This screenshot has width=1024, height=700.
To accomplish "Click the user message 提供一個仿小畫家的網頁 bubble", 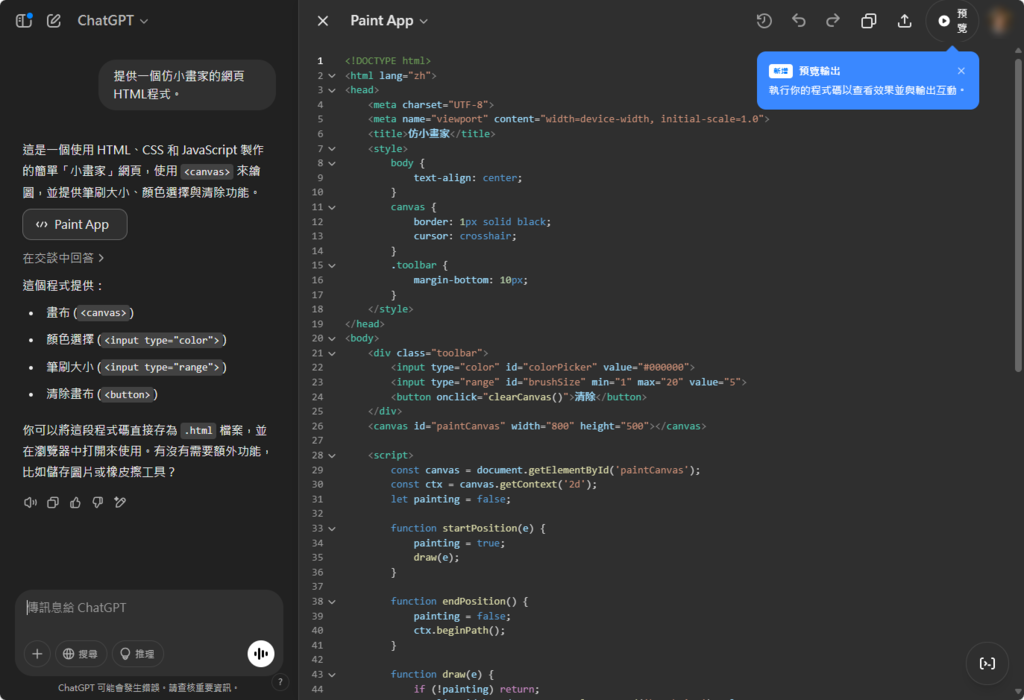I will pos(187,85).
